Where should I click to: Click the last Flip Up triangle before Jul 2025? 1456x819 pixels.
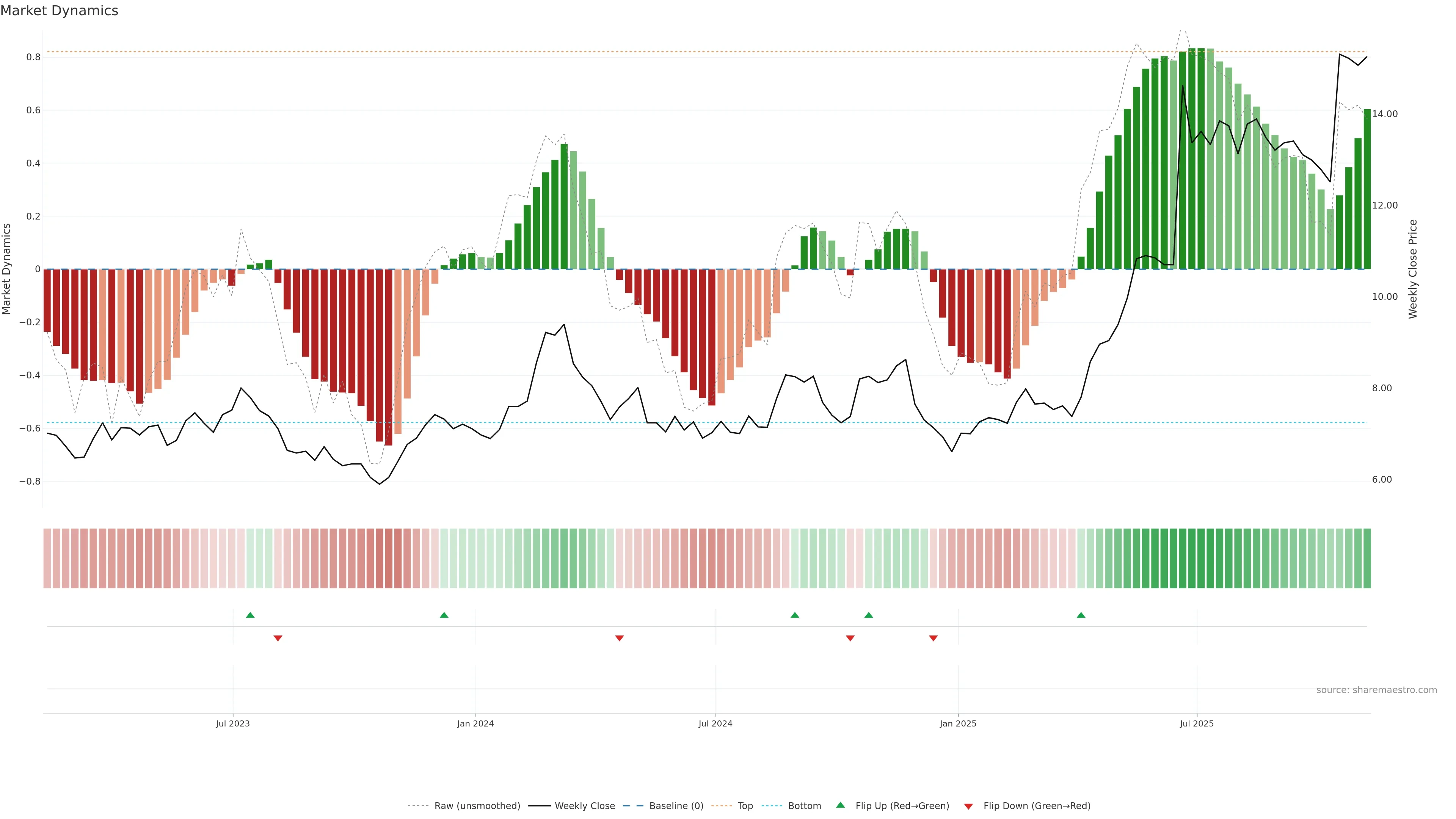tap(1081, 615)
